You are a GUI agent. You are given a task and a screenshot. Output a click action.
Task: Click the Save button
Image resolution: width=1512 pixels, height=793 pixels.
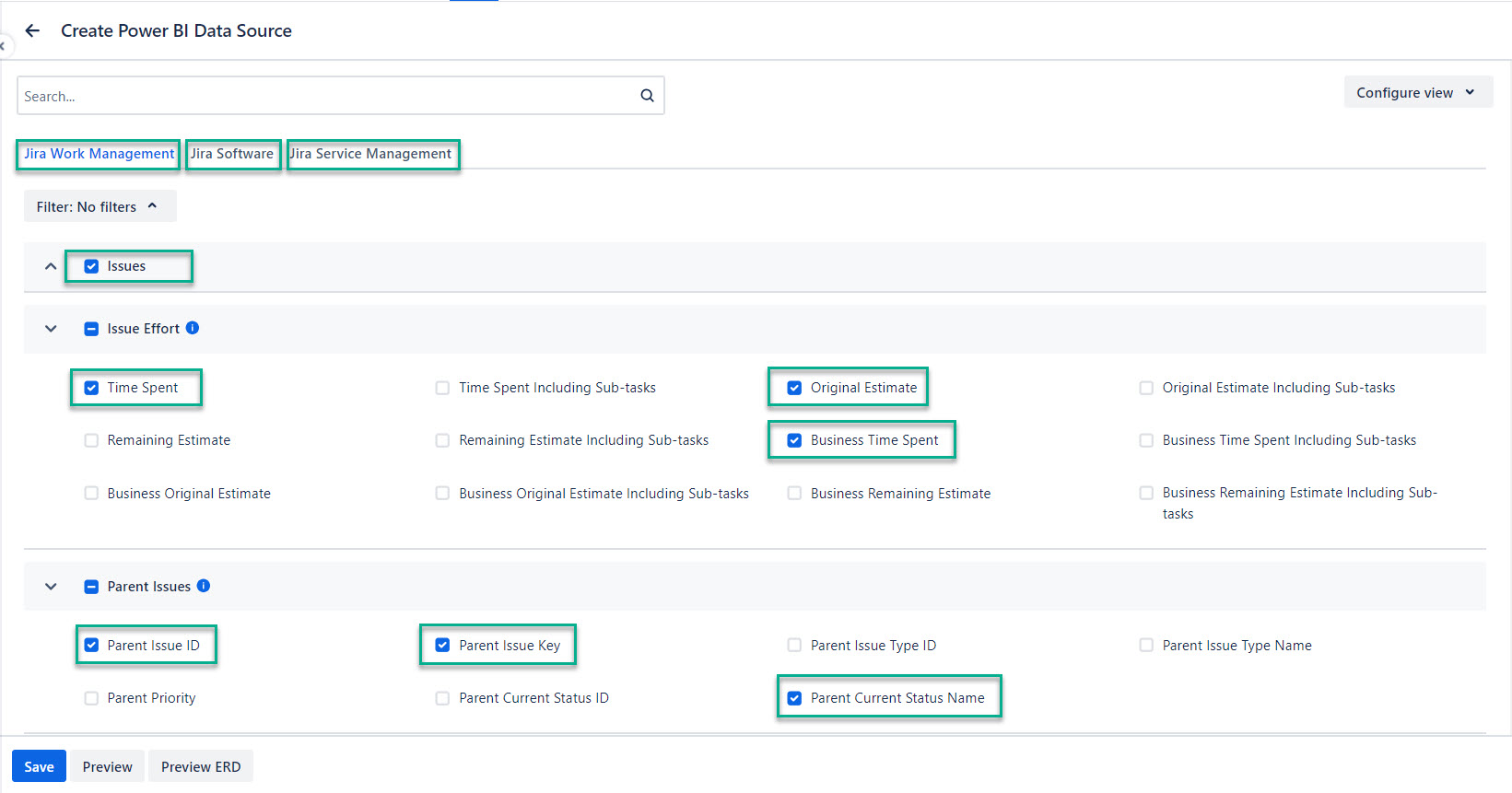coord(39,766)
